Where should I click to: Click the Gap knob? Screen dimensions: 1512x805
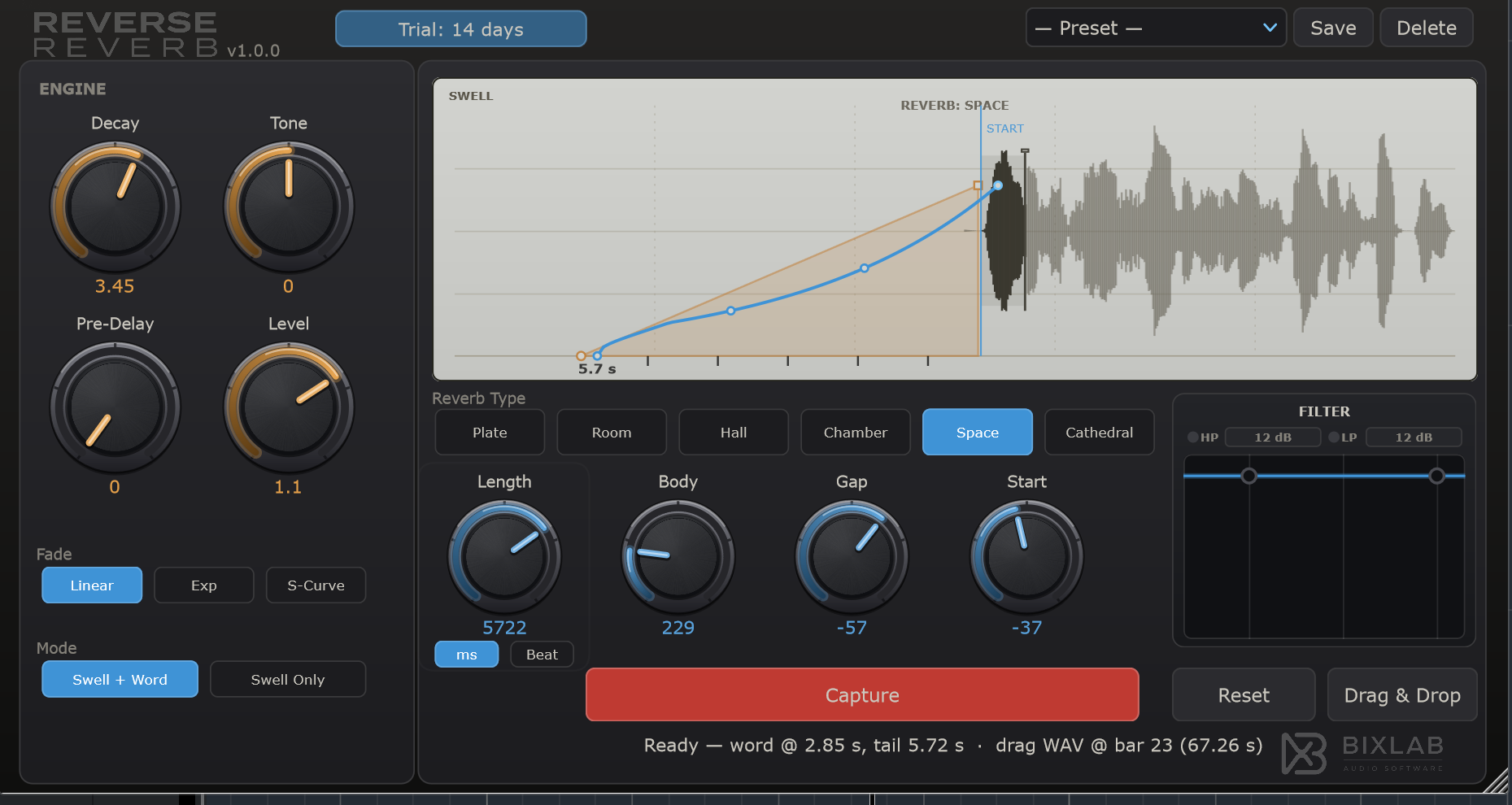(852, 557)
